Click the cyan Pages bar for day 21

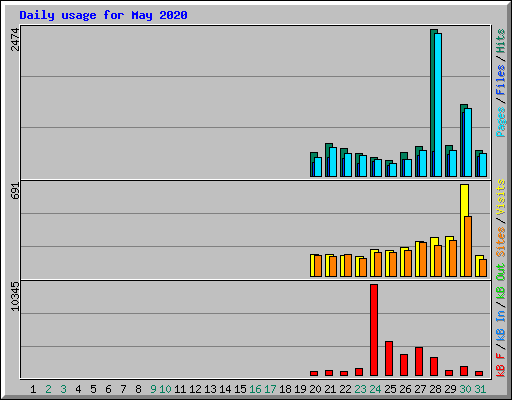coord(333,162)
